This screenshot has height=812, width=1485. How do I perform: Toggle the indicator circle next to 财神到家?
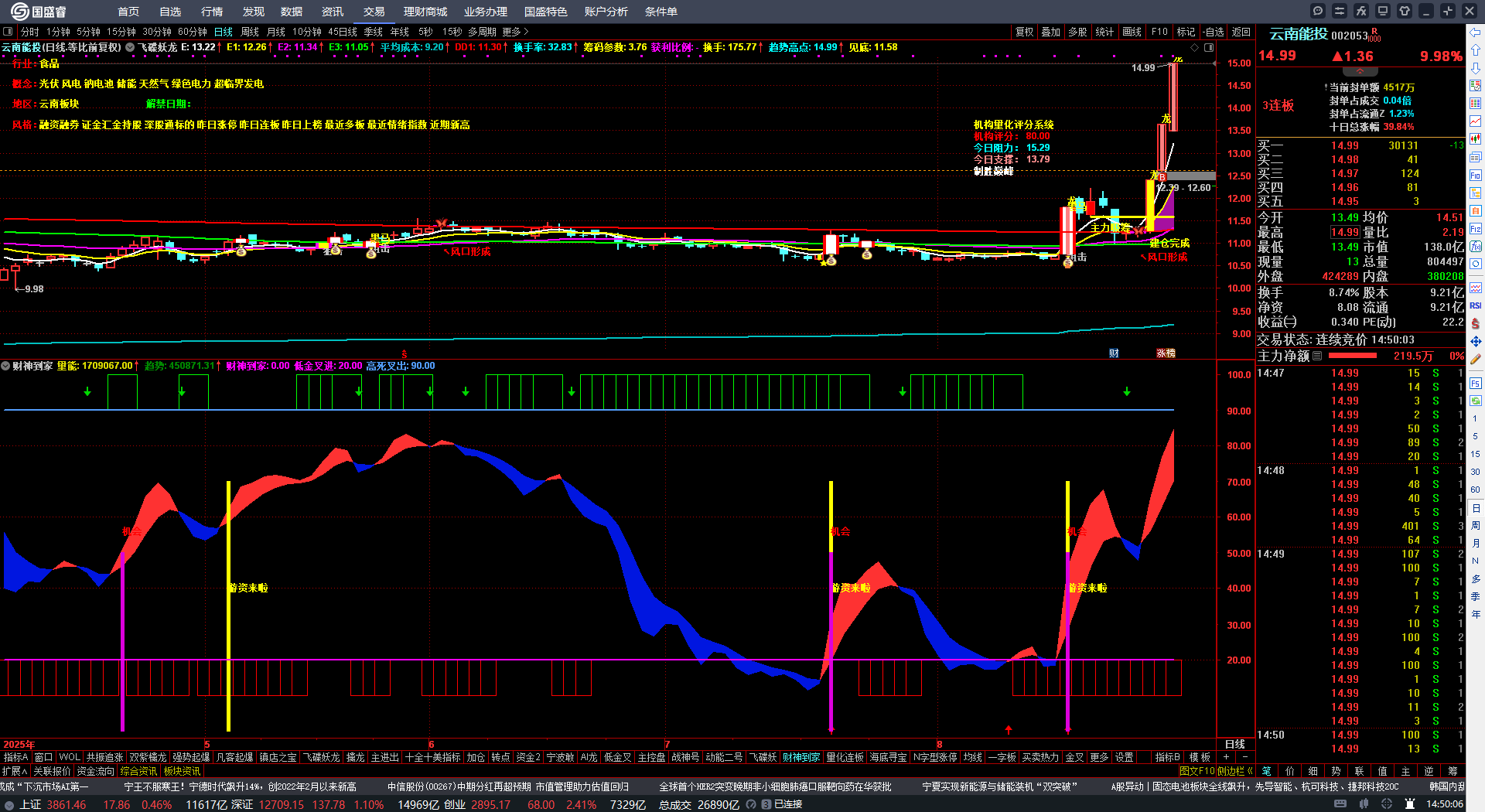coord(5,366)
